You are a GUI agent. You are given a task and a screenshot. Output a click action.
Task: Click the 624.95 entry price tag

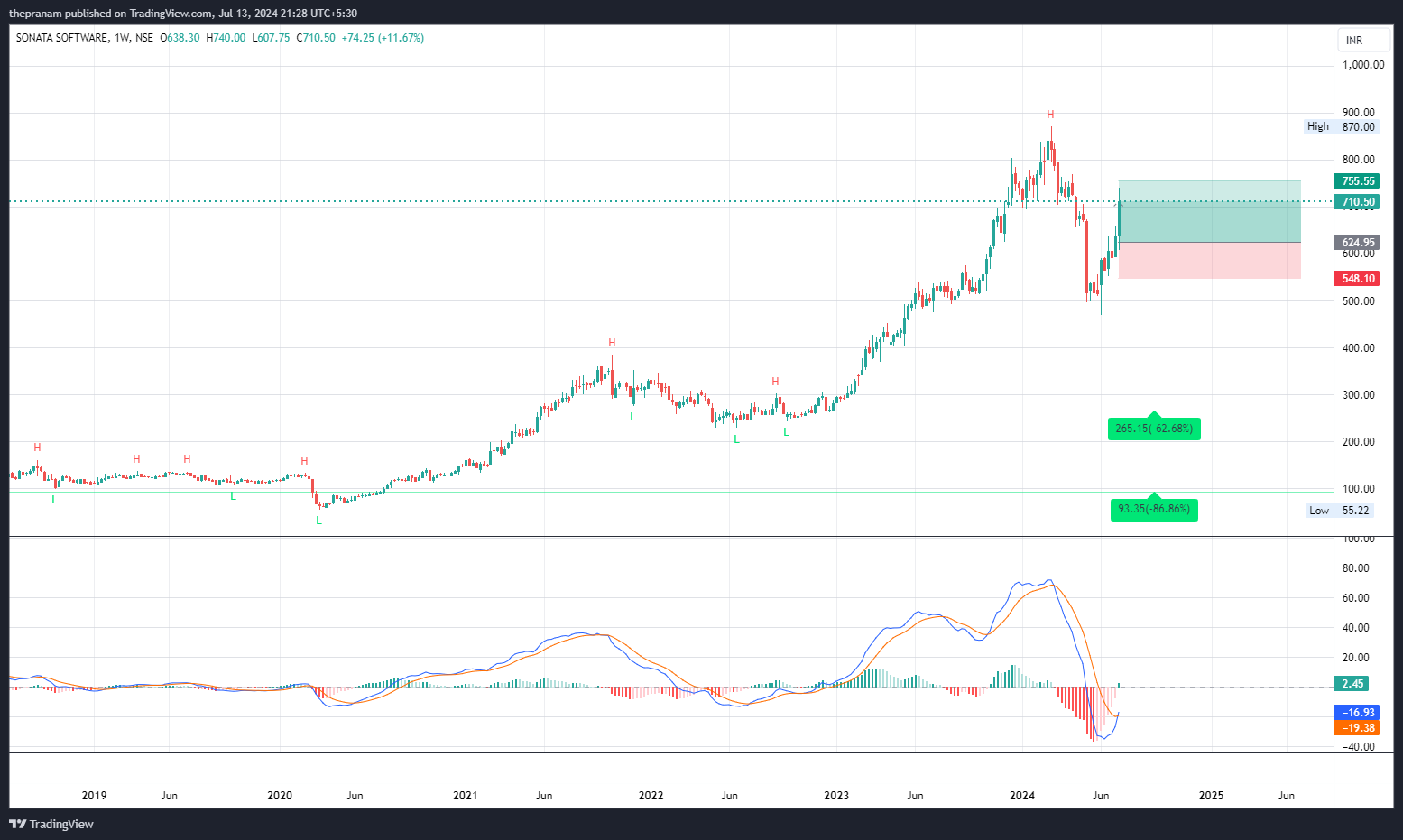click(1357, 243)
